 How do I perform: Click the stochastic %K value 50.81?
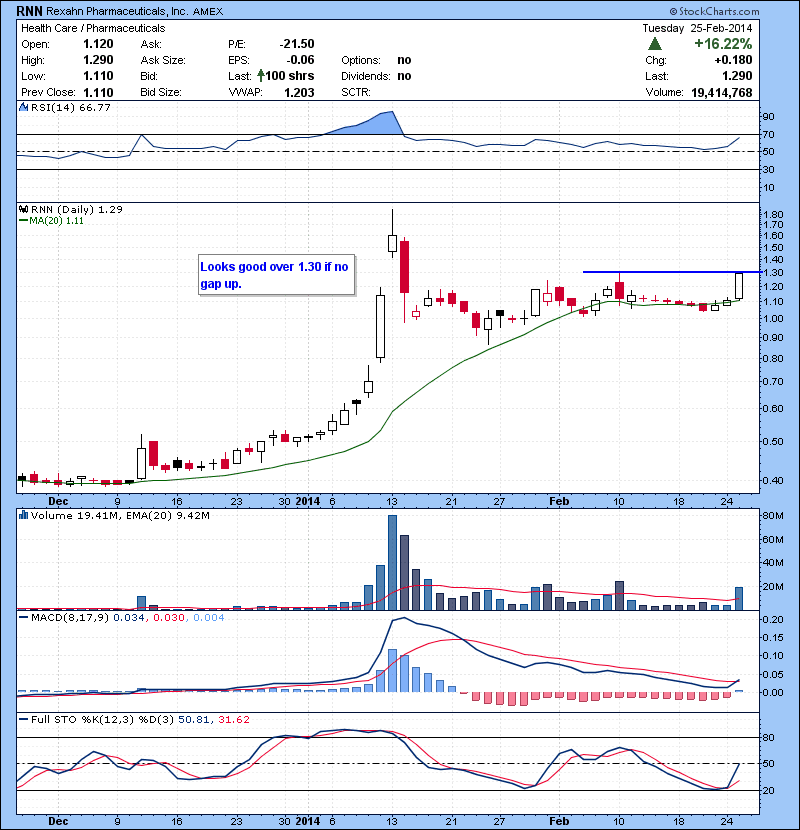pos(195,720)
